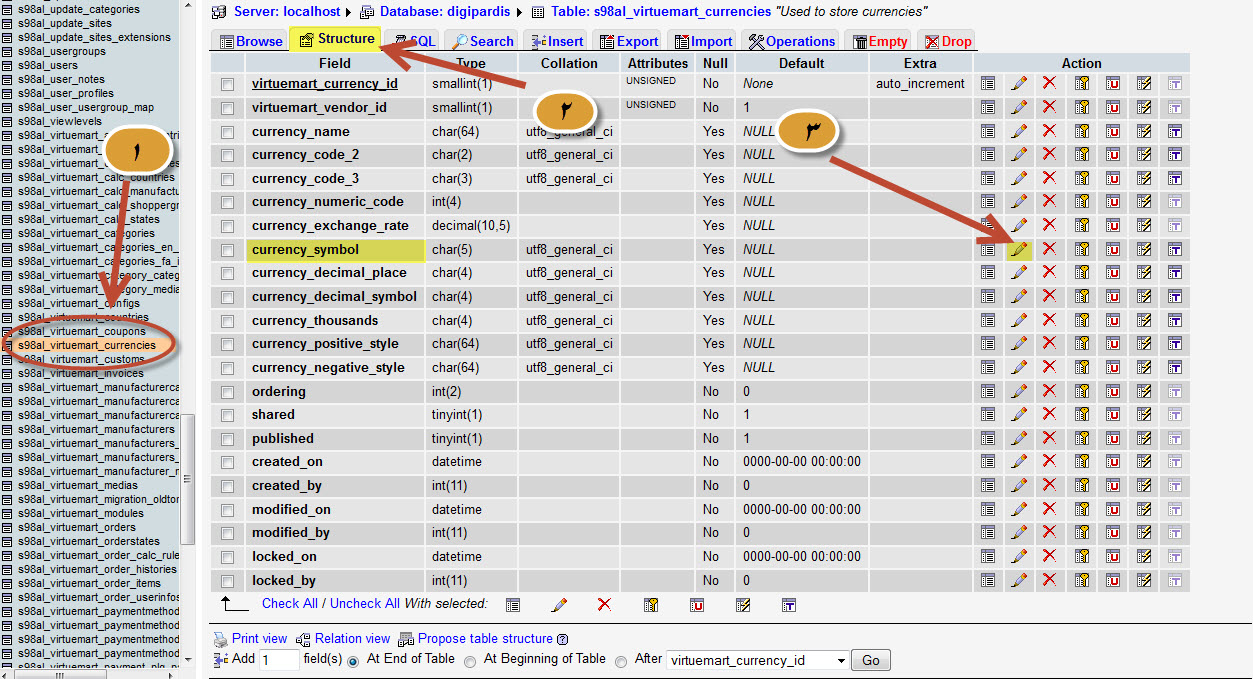
Task: Select s98al_virtuemart_coupons table in sidebar
Action: click(x=82, y=331)
